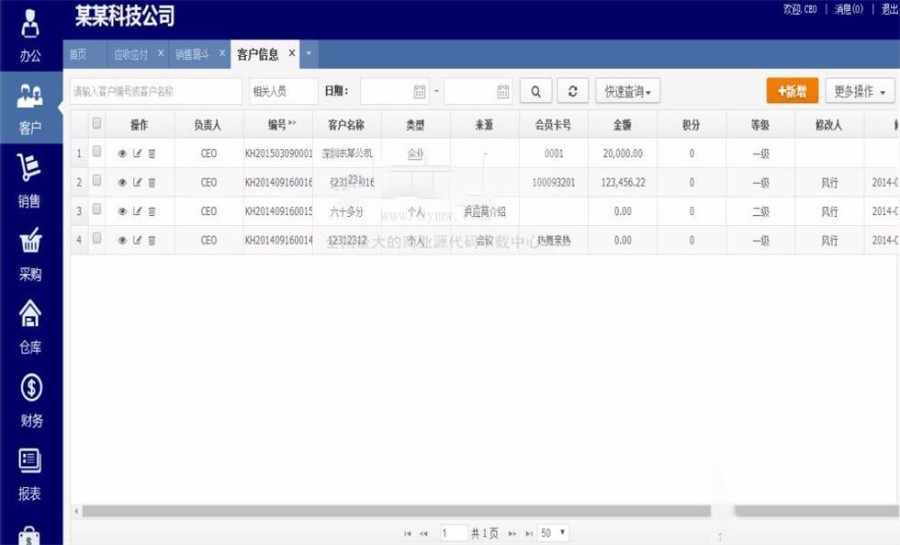View details of customer KH201409160014
This screenshot has height=545, width=900.
click(122, 240)
